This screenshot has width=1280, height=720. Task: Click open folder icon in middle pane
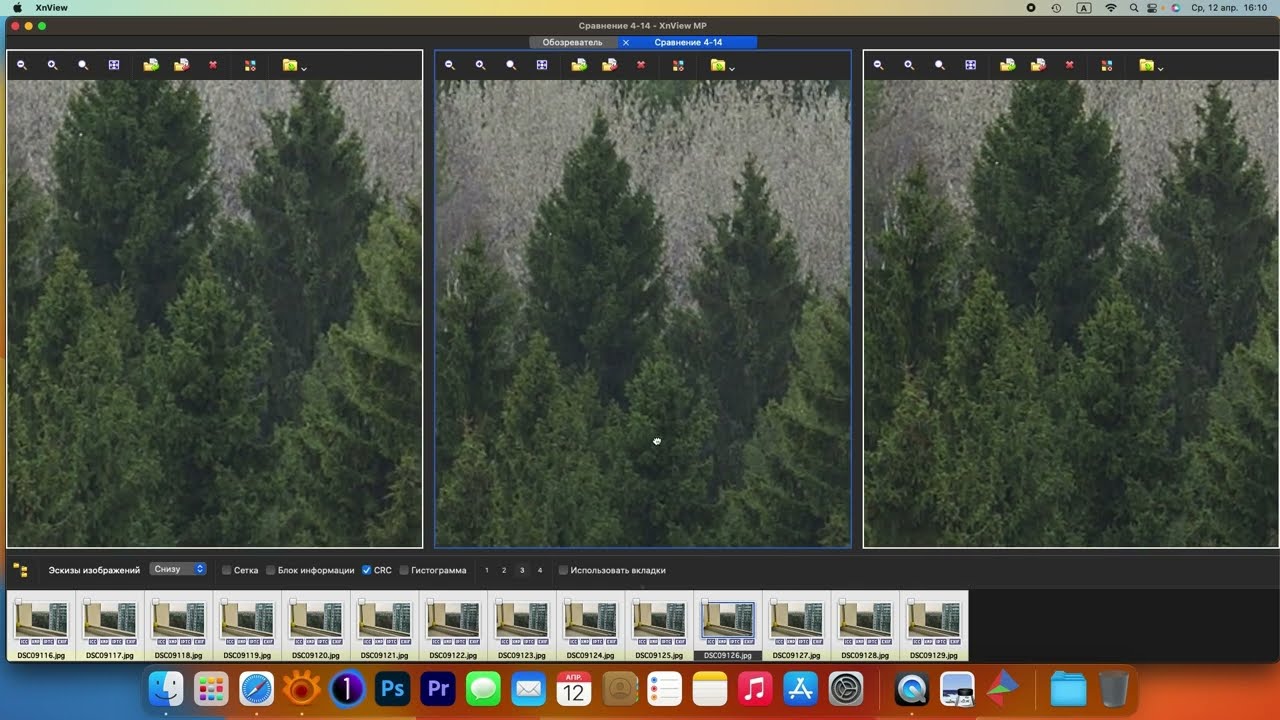[718, 65]
